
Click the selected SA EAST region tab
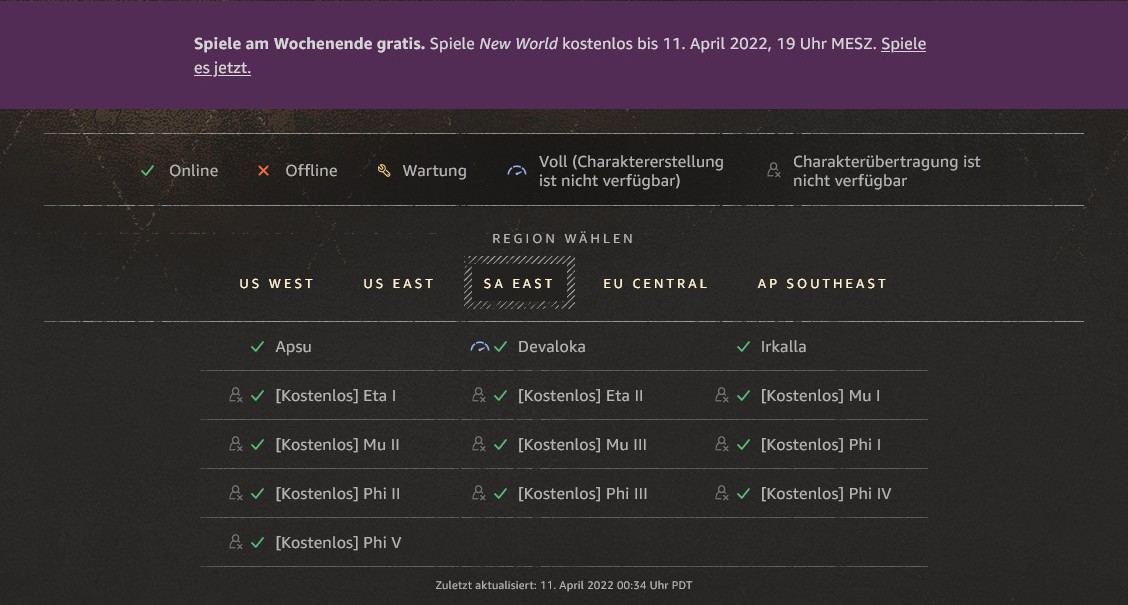518,284
